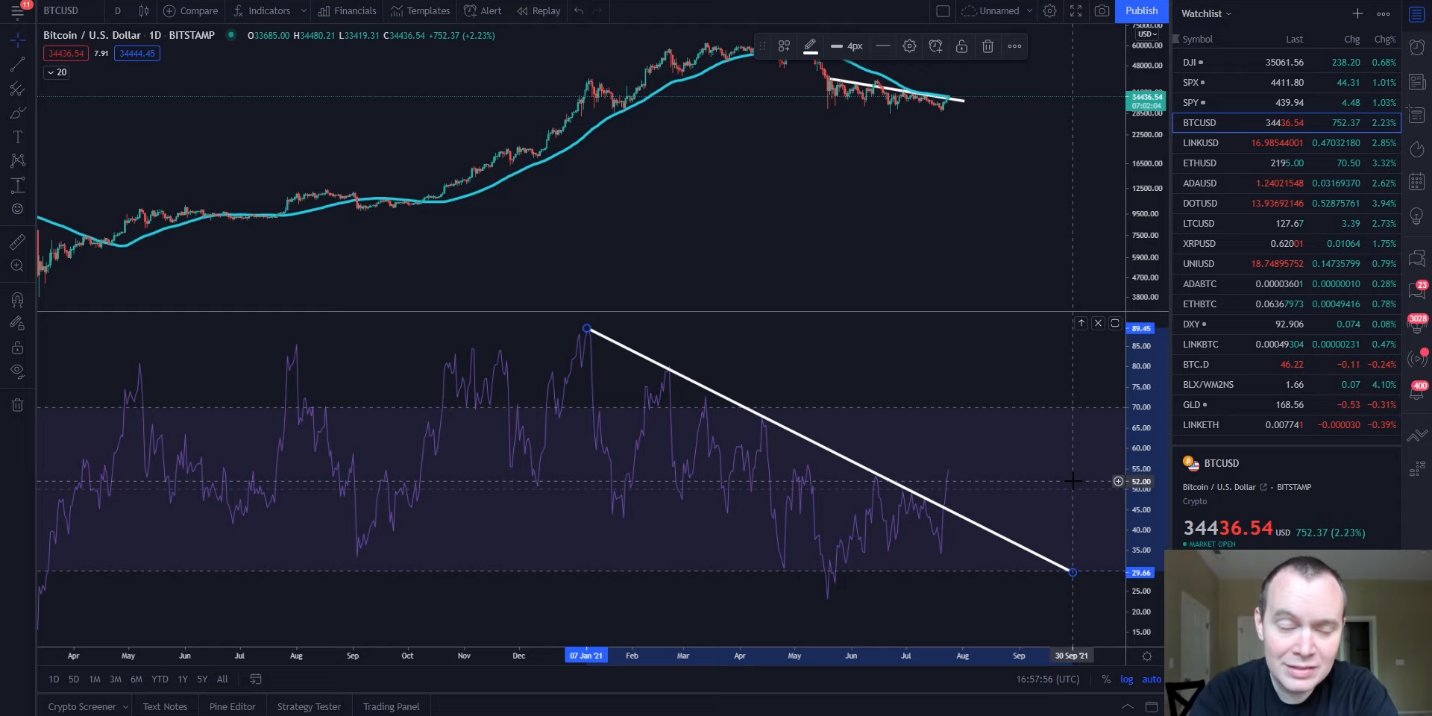1432x716 pixels.
Task: Open the Strategy Tester tab
Action: 309,706
